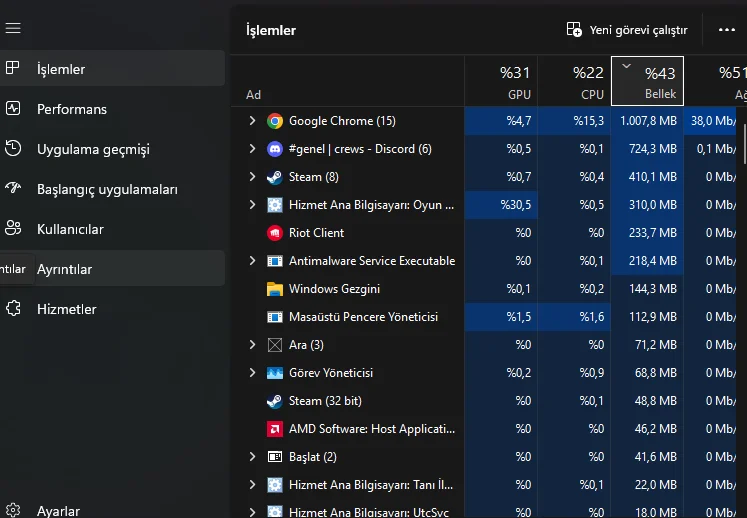Sort processes by CPU column header
Screen dimensions: 747x518
point(575,82)
